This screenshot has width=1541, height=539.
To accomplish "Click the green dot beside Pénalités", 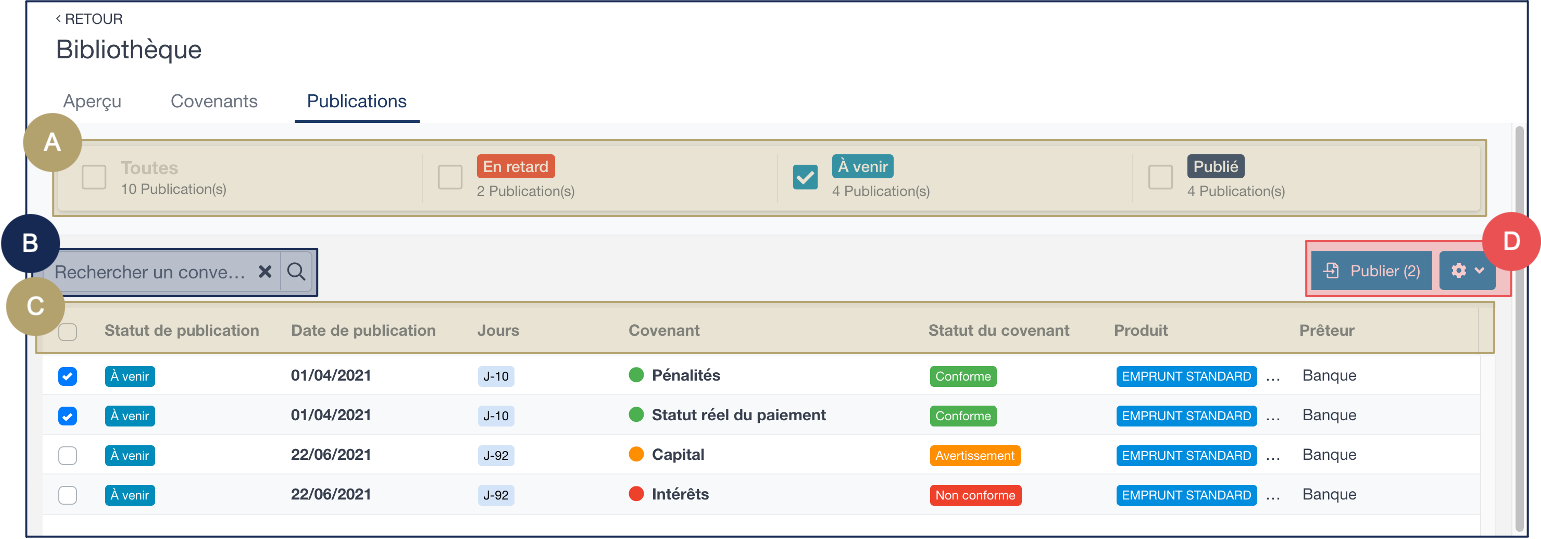I will click(636, 376).
